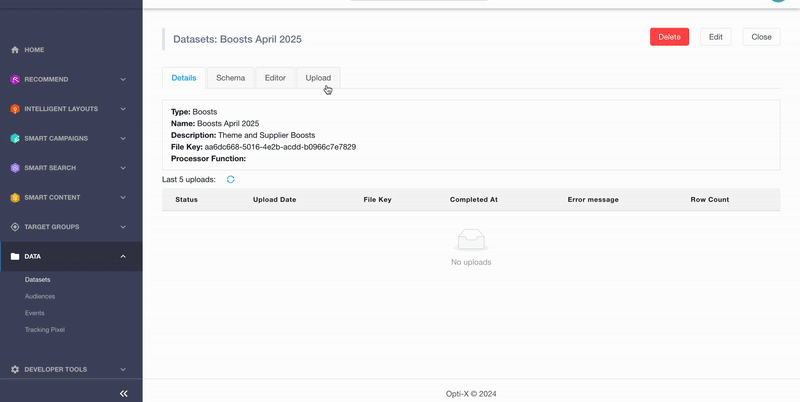Click the yellow Smart Content icon
800x402 pixels.
(x=15, y=197)
